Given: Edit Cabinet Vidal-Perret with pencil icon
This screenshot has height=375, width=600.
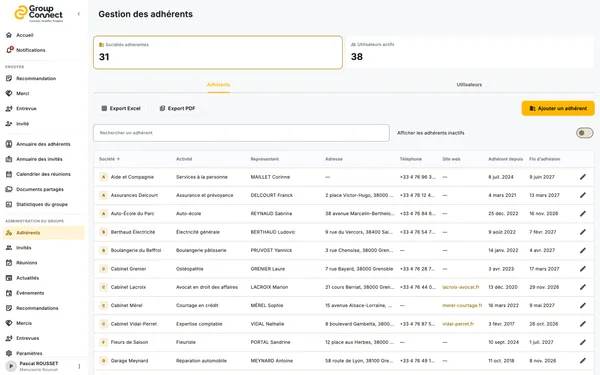Looking at the screenshot, I should point(582,324).
